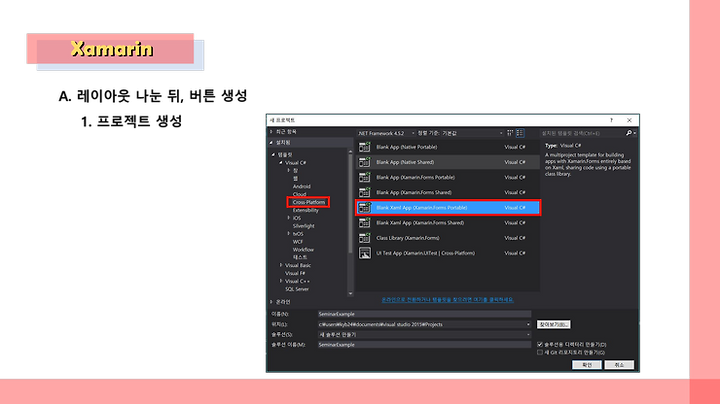The height and width of the screenshot is (404, 720).
Task: Select Workflow in the template tree
Action: tap(303, 250)
